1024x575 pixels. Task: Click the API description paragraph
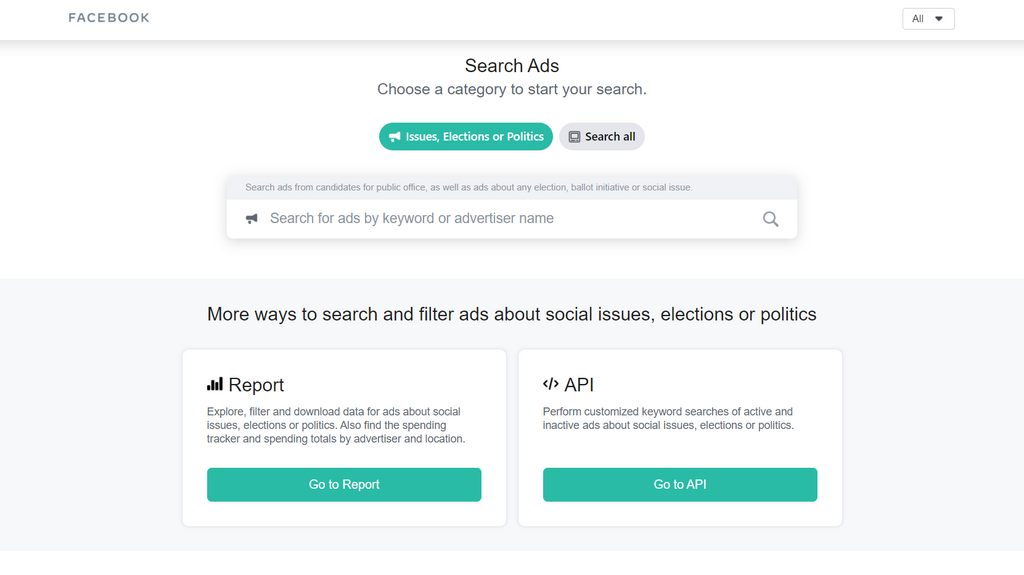click(668, 419)
